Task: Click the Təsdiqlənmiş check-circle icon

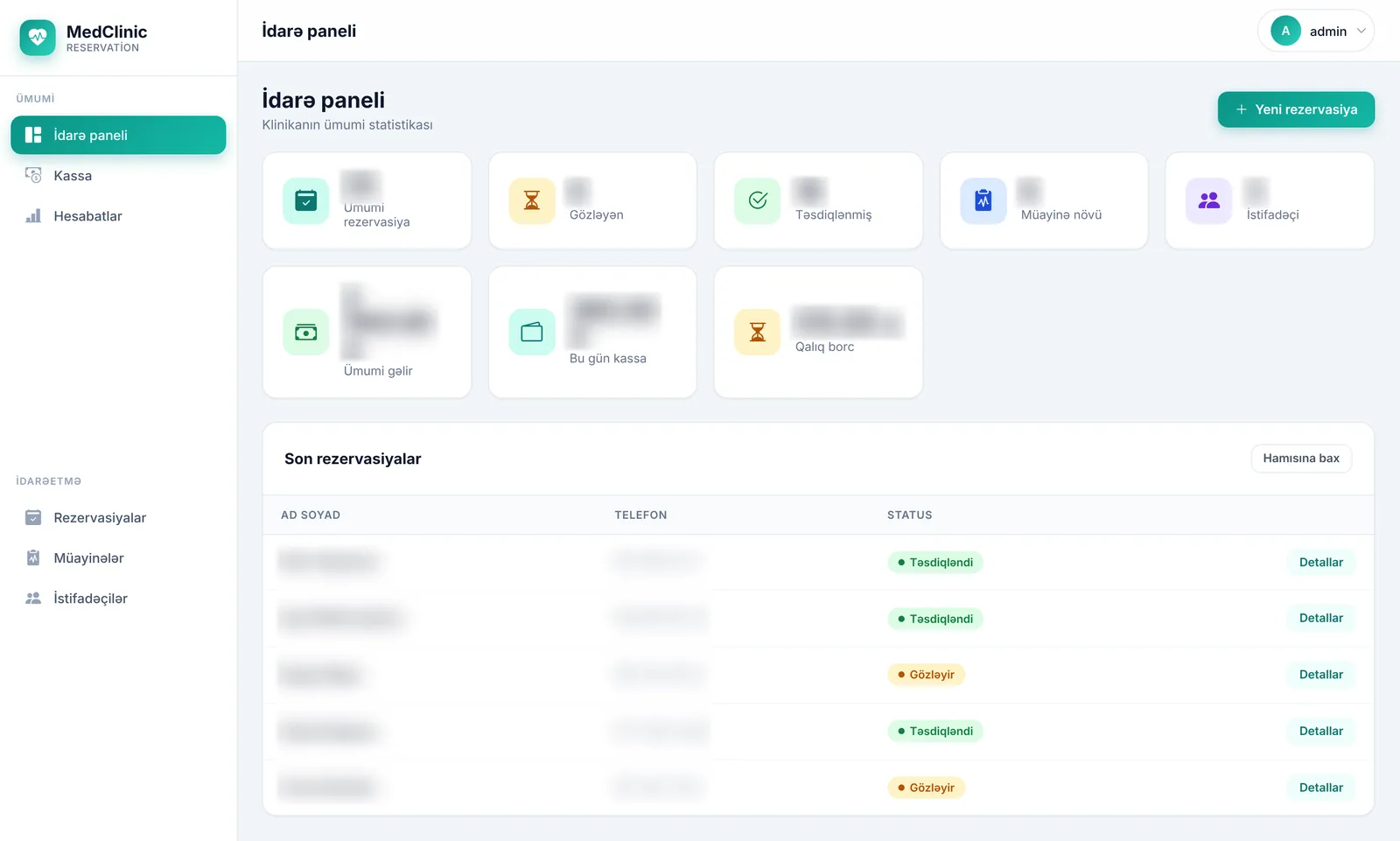Action: click(x=758, y=200)
